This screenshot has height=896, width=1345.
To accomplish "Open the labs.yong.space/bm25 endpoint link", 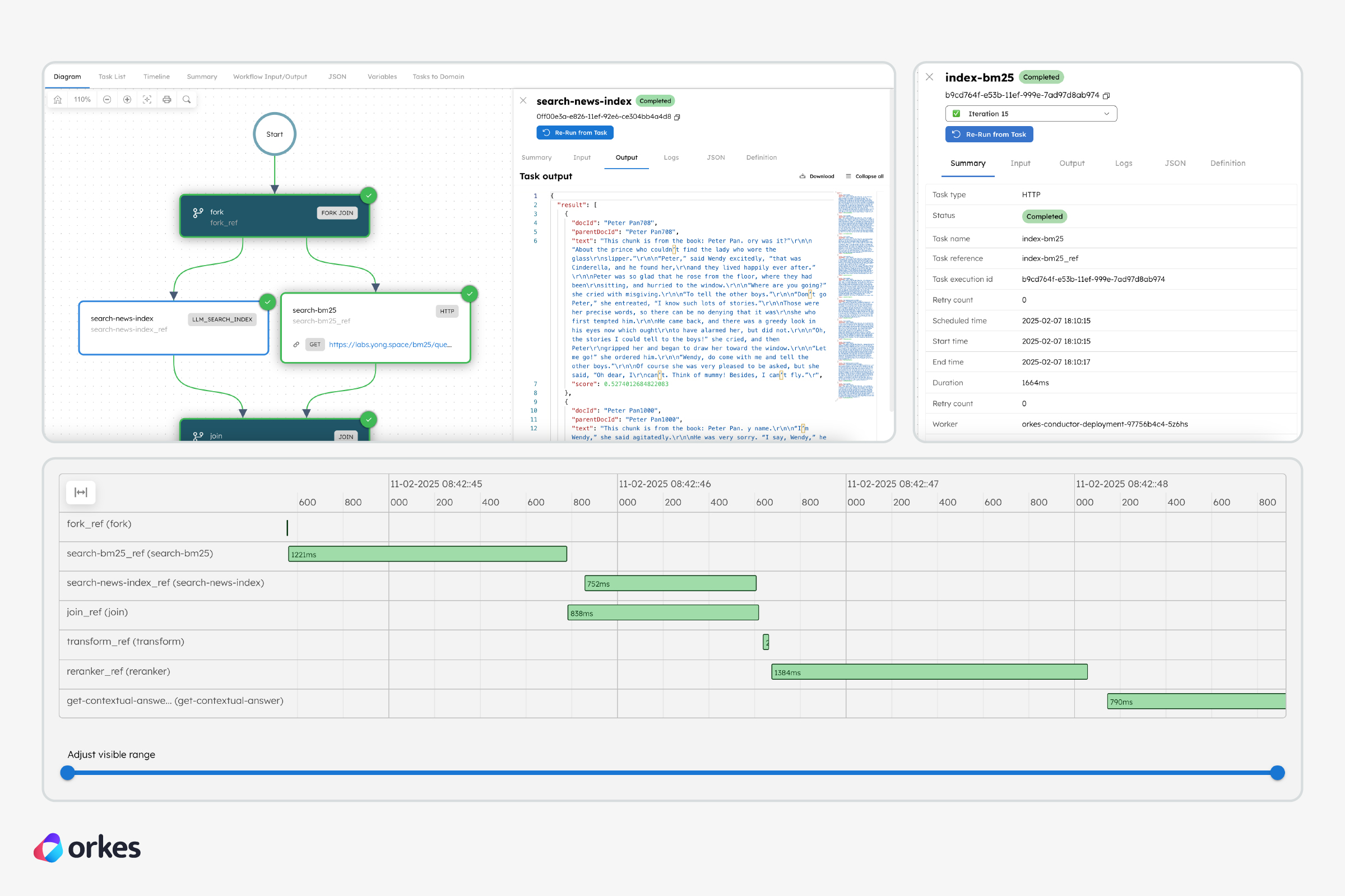I will [390, 345].
